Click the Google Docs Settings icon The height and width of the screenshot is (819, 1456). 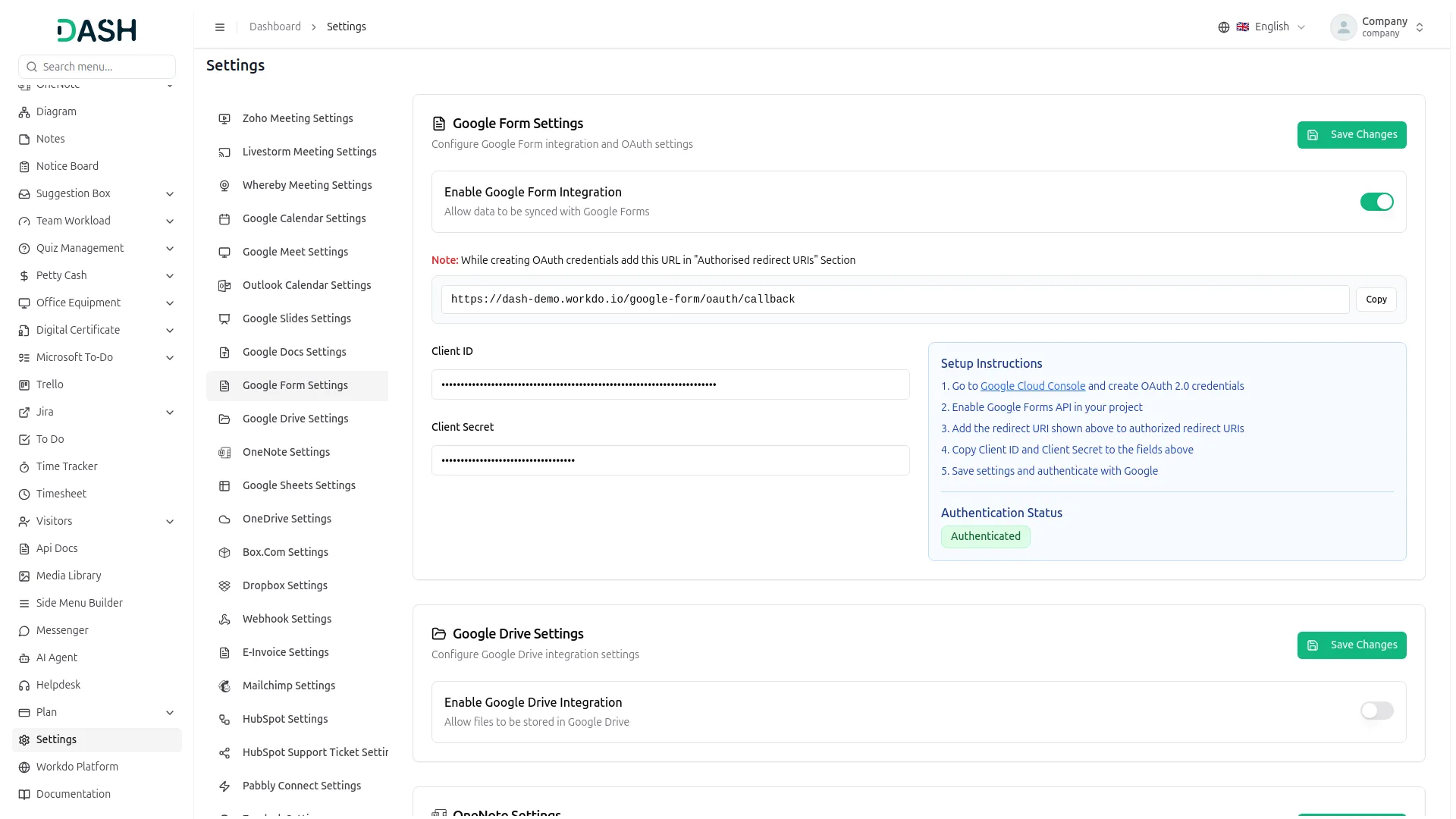(224, 353)
